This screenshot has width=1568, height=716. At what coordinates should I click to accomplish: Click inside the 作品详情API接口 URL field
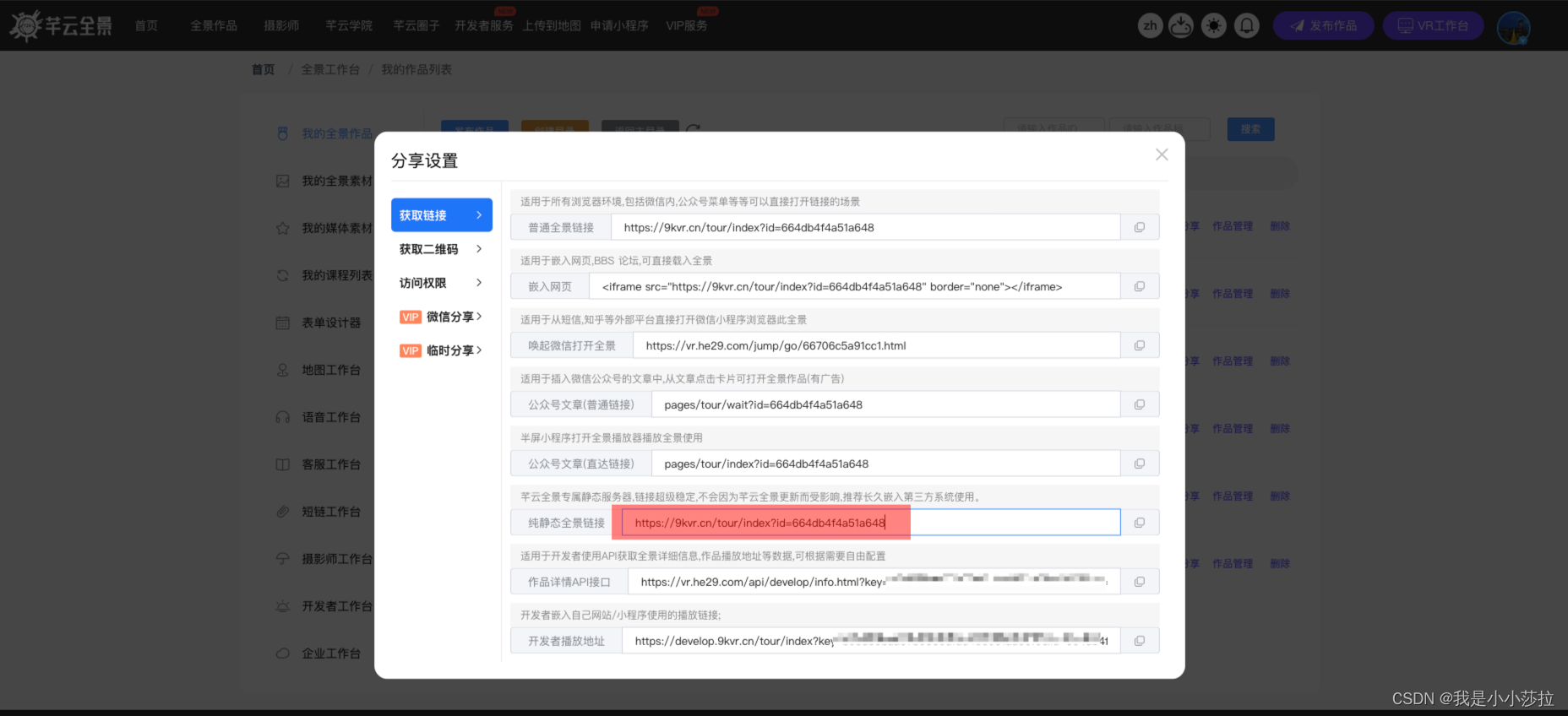(x=874, y=582)
